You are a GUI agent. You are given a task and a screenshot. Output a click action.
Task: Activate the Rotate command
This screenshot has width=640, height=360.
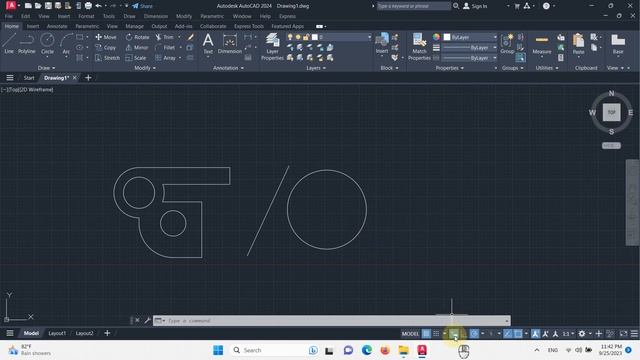(x=137, y=37)
